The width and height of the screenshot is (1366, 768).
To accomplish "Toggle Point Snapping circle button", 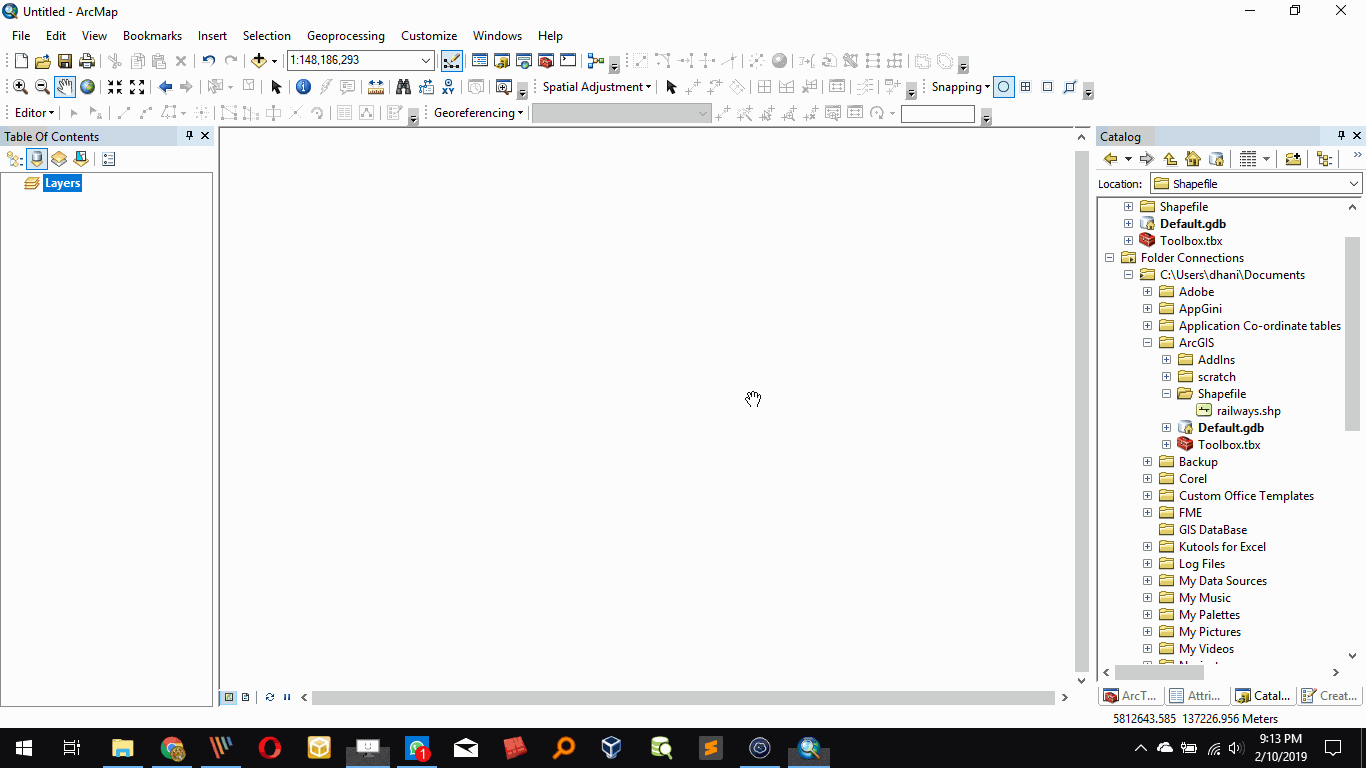I will (x=1004, y=87).
